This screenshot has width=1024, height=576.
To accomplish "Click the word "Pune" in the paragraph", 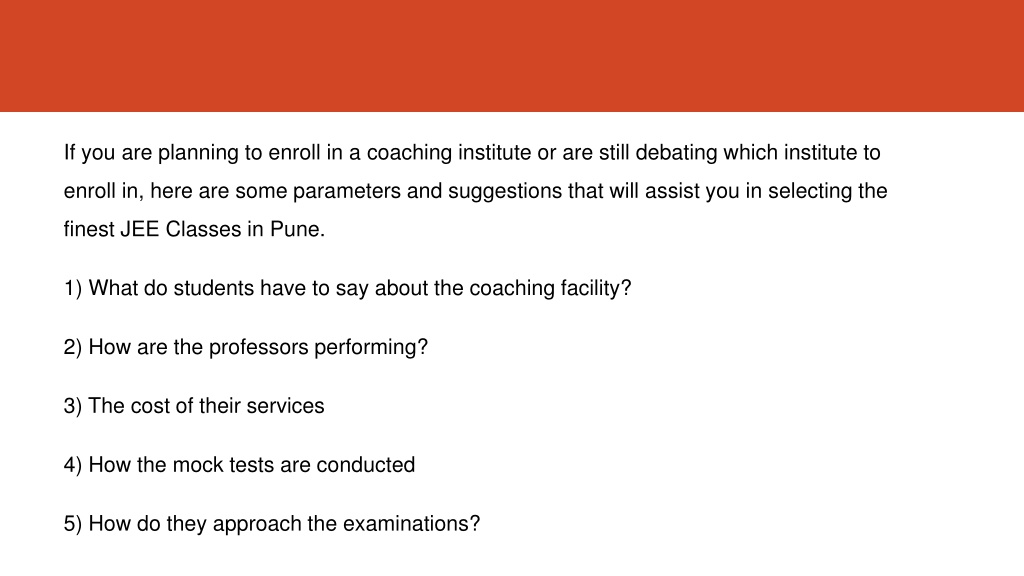I will coord(295,229).
